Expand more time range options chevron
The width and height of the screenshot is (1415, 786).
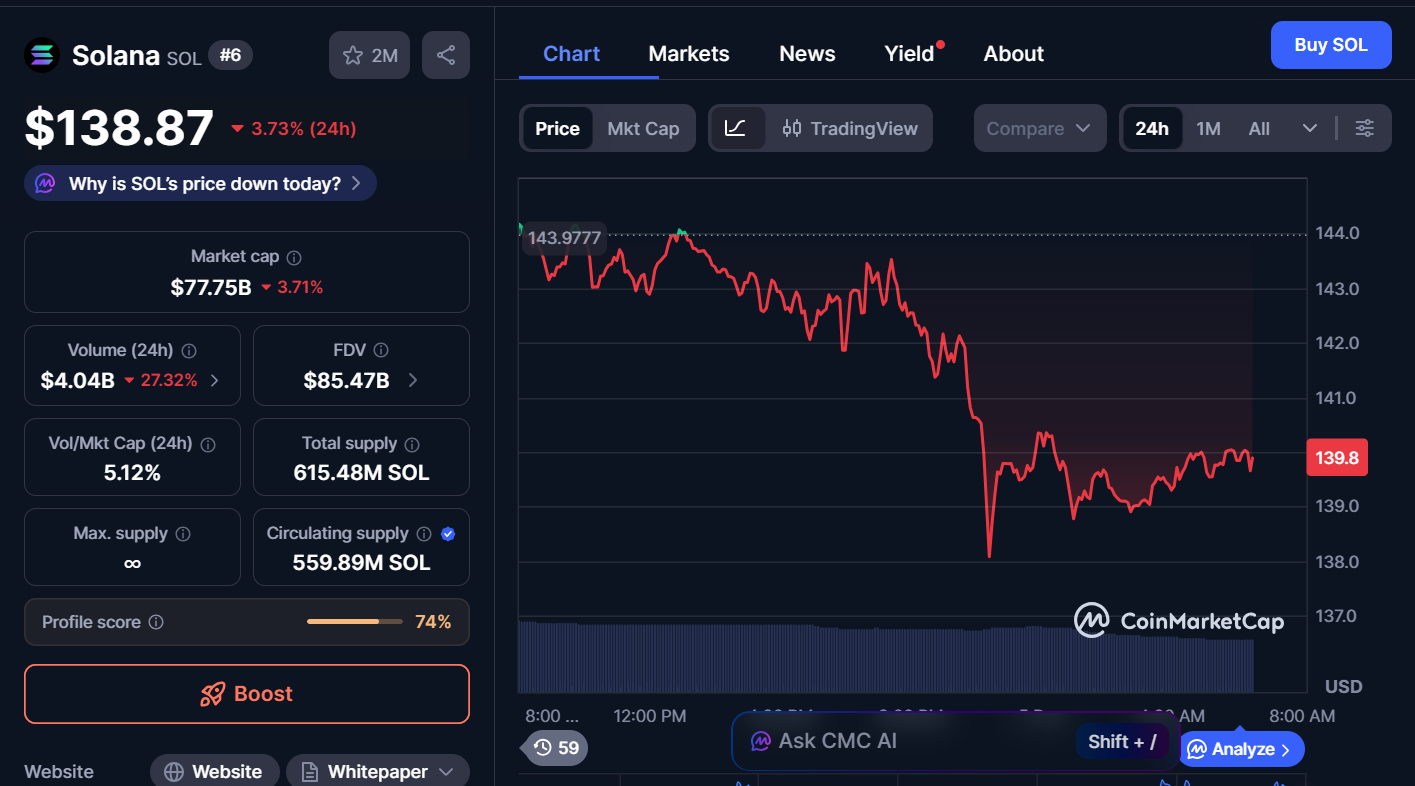click(x=1309, y=128)
